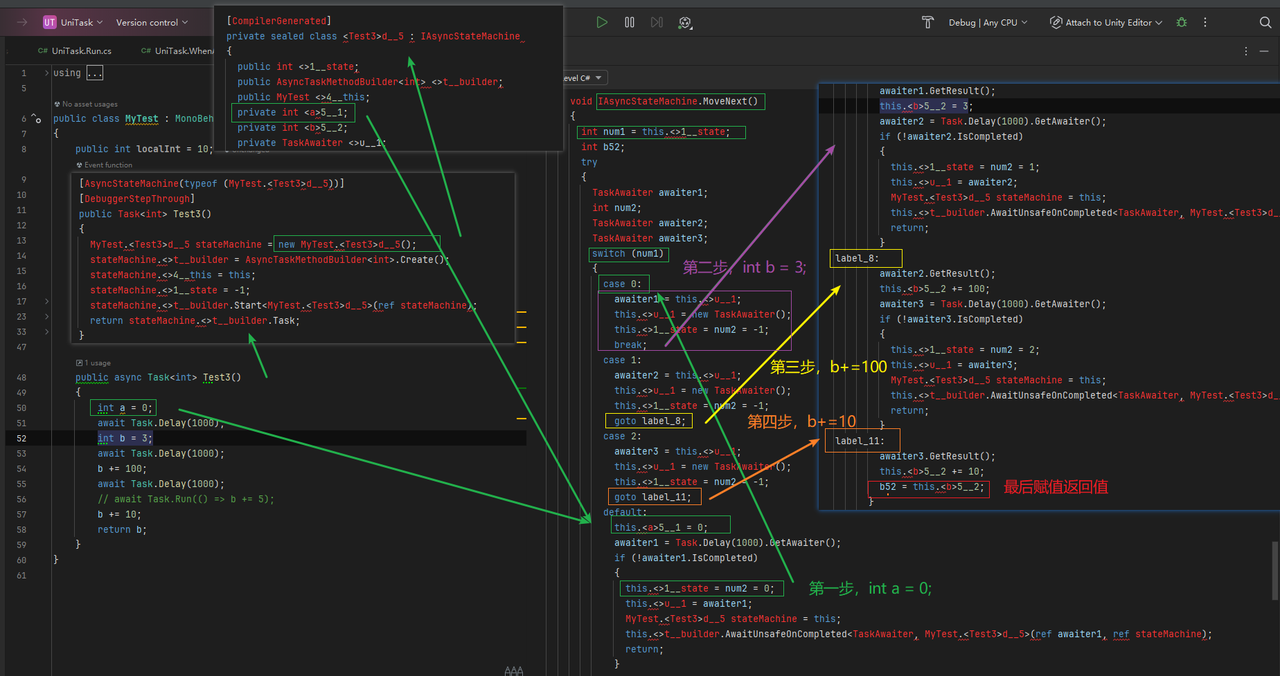Screen dimensions: 1280x676
Task: Switch to the UniTask.Run.cs tab
Action: (75, 50)
